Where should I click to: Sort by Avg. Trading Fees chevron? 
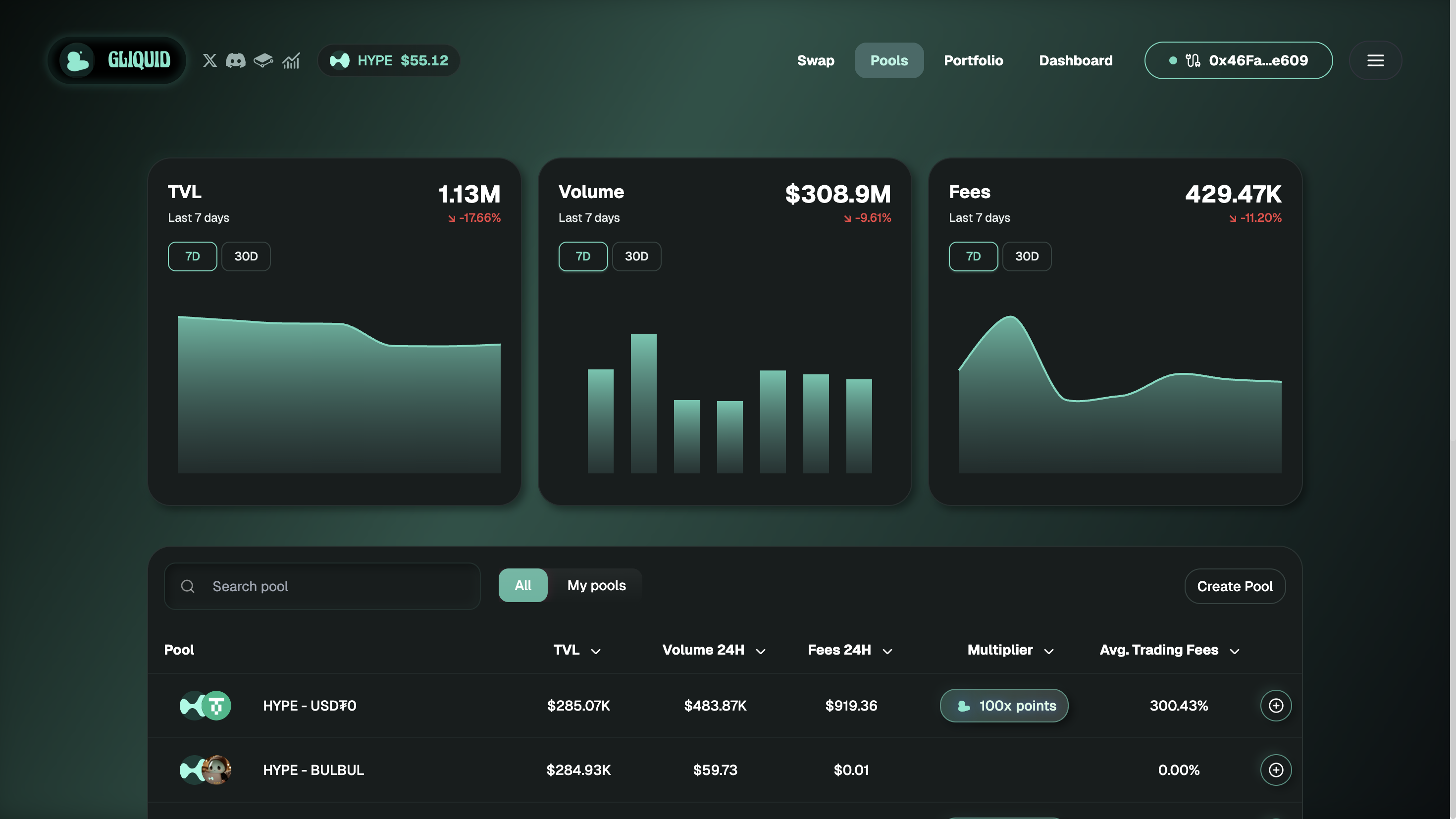coord(1235,651)
